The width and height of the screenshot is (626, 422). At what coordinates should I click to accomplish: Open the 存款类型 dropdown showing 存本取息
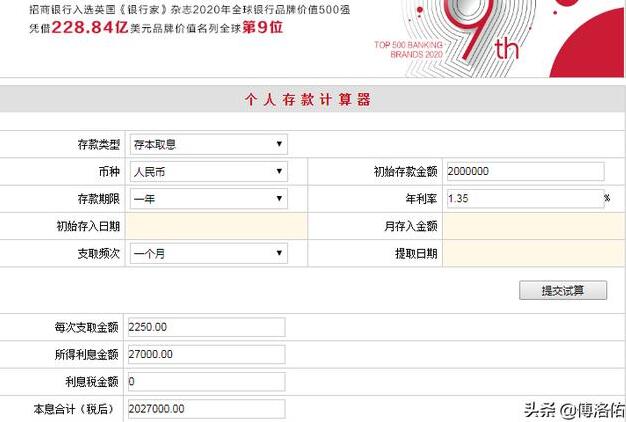208,144
